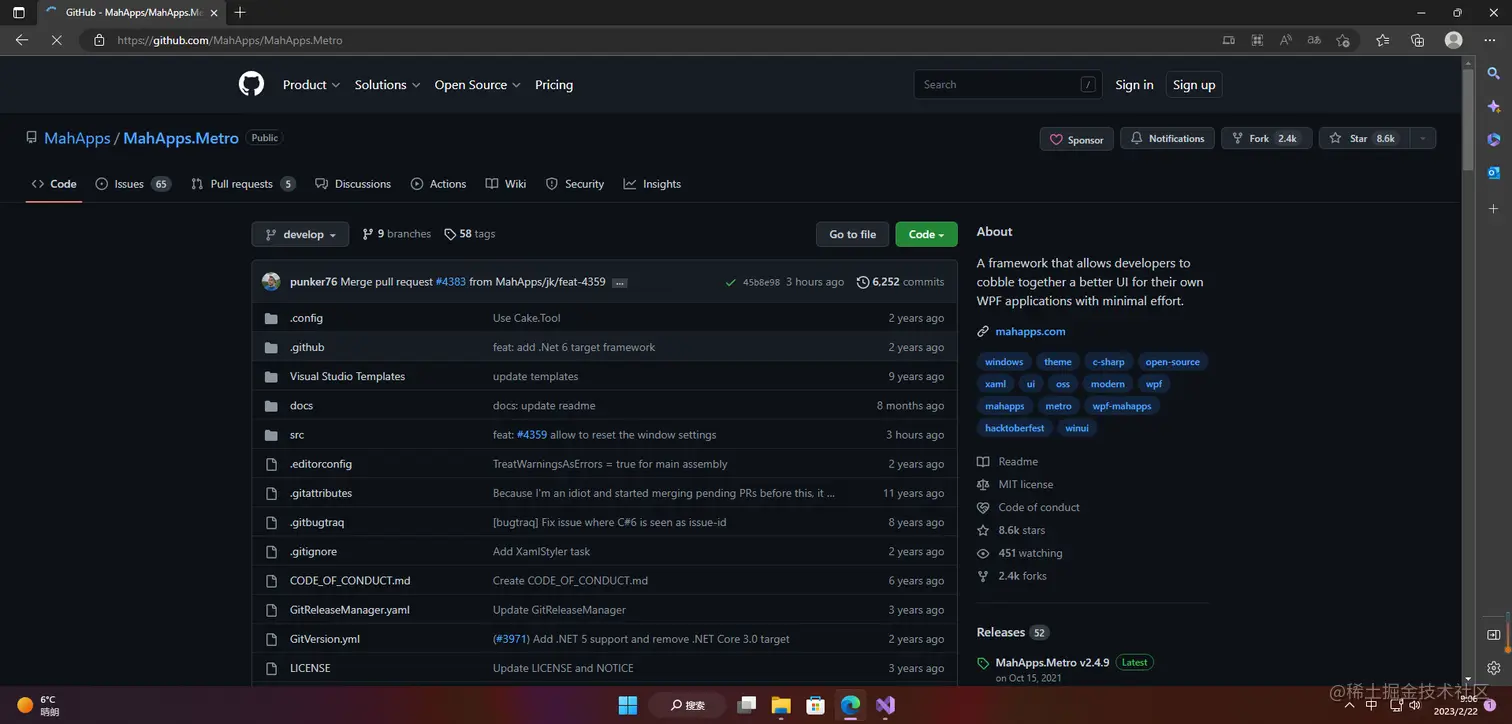
Task: Click the Go to file button
Action: point(853,234)
